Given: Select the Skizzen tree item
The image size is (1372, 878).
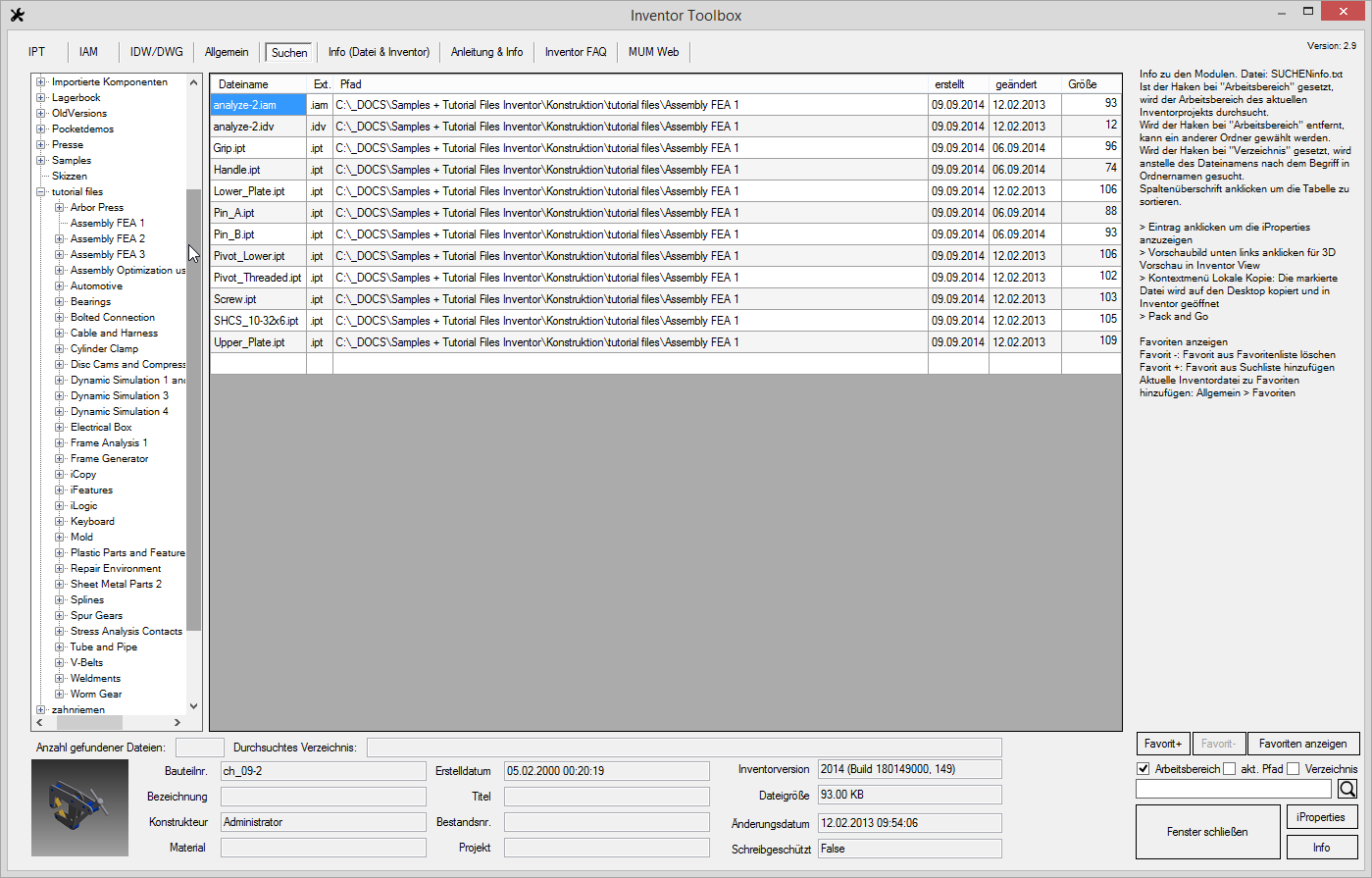Looking at the screenshot, I should [70, 177].
